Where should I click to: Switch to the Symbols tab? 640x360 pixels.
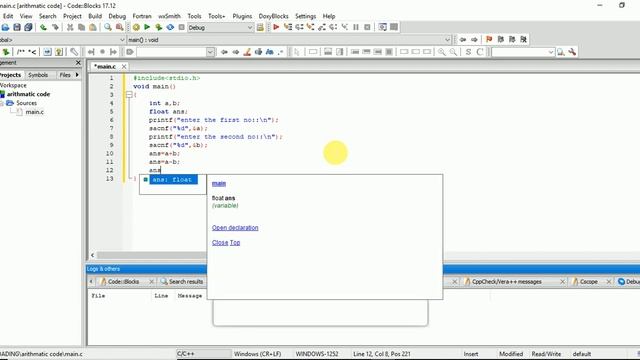point(38,75)
